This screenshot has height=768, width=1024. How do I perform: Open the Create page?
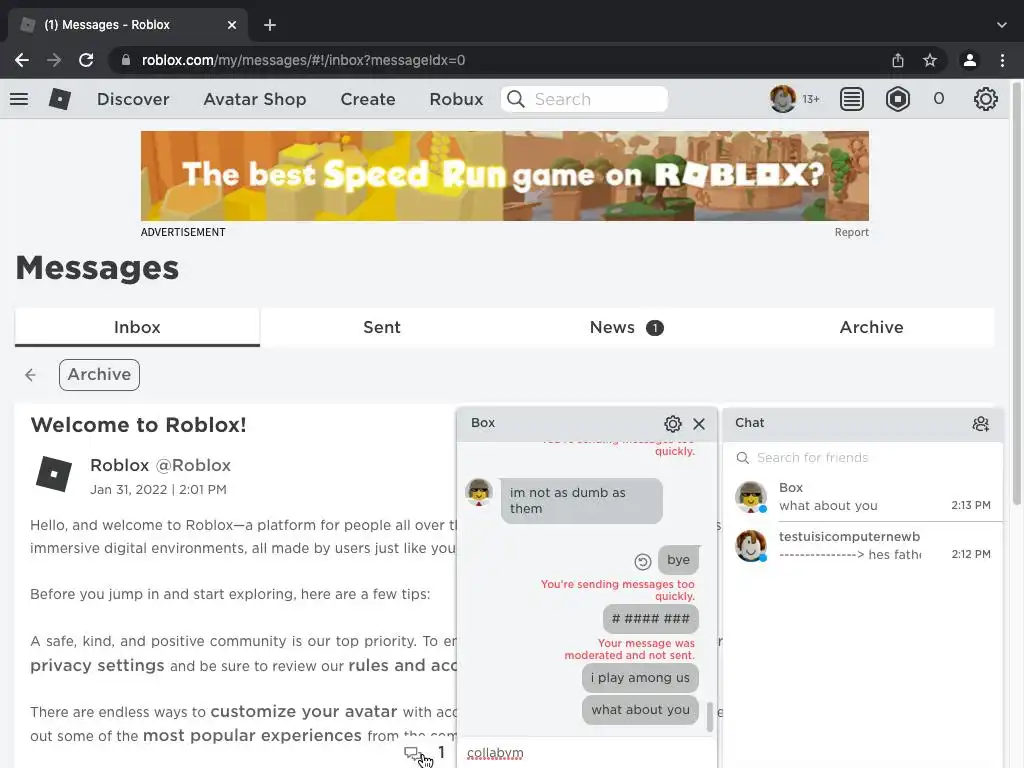(368, 99)
